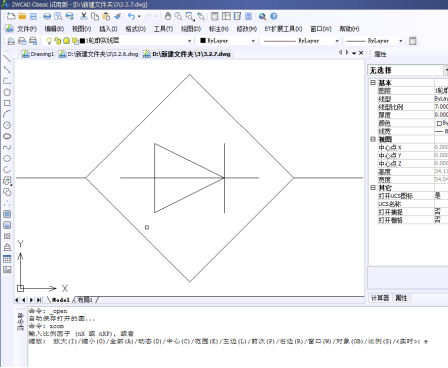Switch to the 3.2.6.dwg tab
The image size is (448, 368).
click(x=99, y=54)
